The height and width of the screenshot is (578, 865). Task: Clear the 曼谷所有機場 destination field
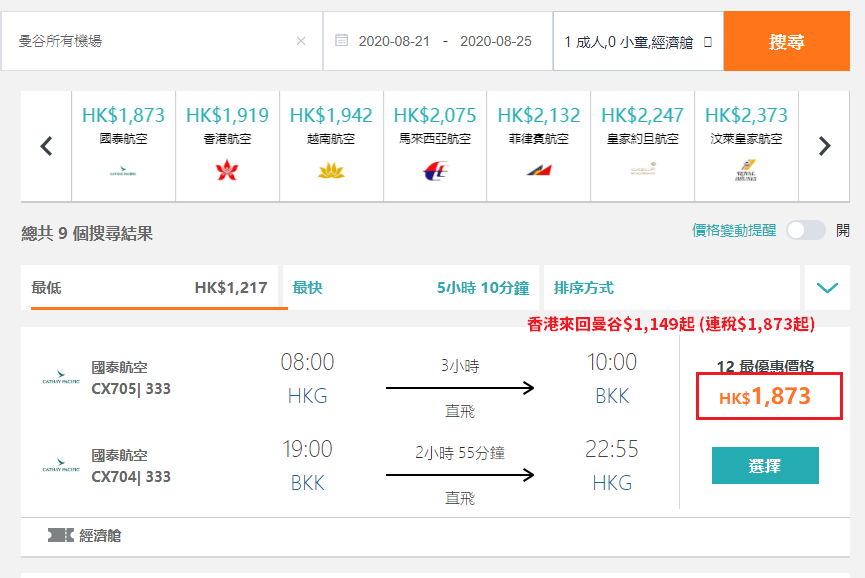point(301,41)
